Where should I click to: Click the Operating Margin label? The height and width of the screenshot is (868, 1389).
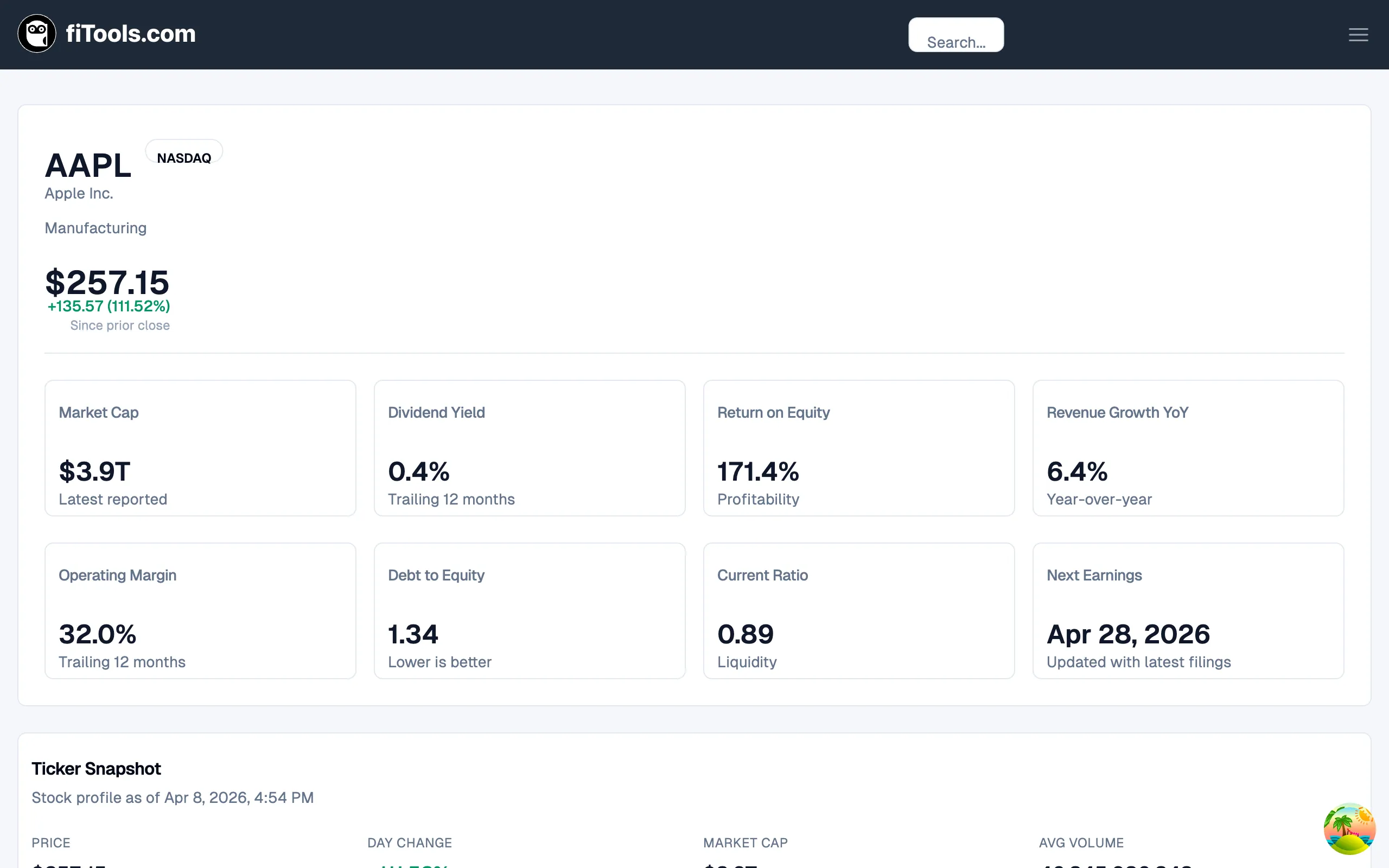coord(117,575)
